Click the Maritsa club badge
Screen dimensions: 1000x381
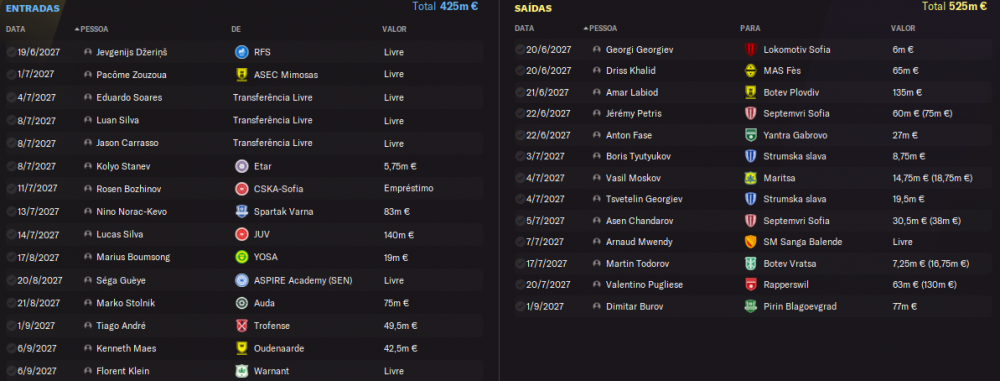(750, 178)
